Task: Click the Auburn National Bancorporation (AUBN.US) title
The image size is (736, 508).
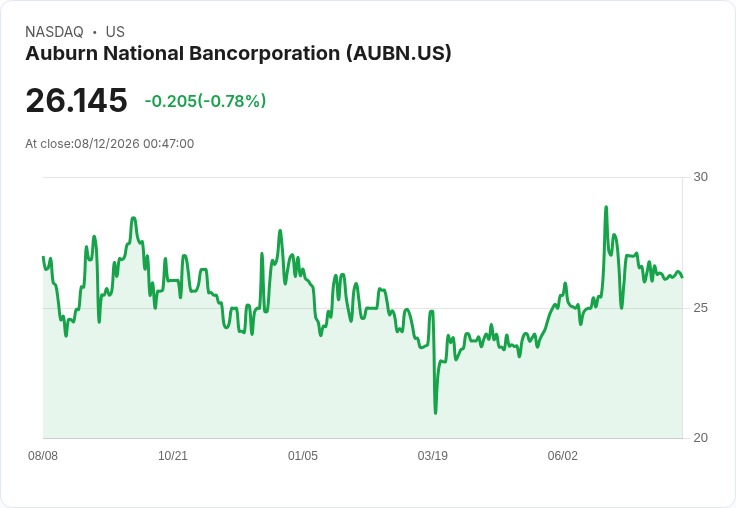Action: point(238,53)
